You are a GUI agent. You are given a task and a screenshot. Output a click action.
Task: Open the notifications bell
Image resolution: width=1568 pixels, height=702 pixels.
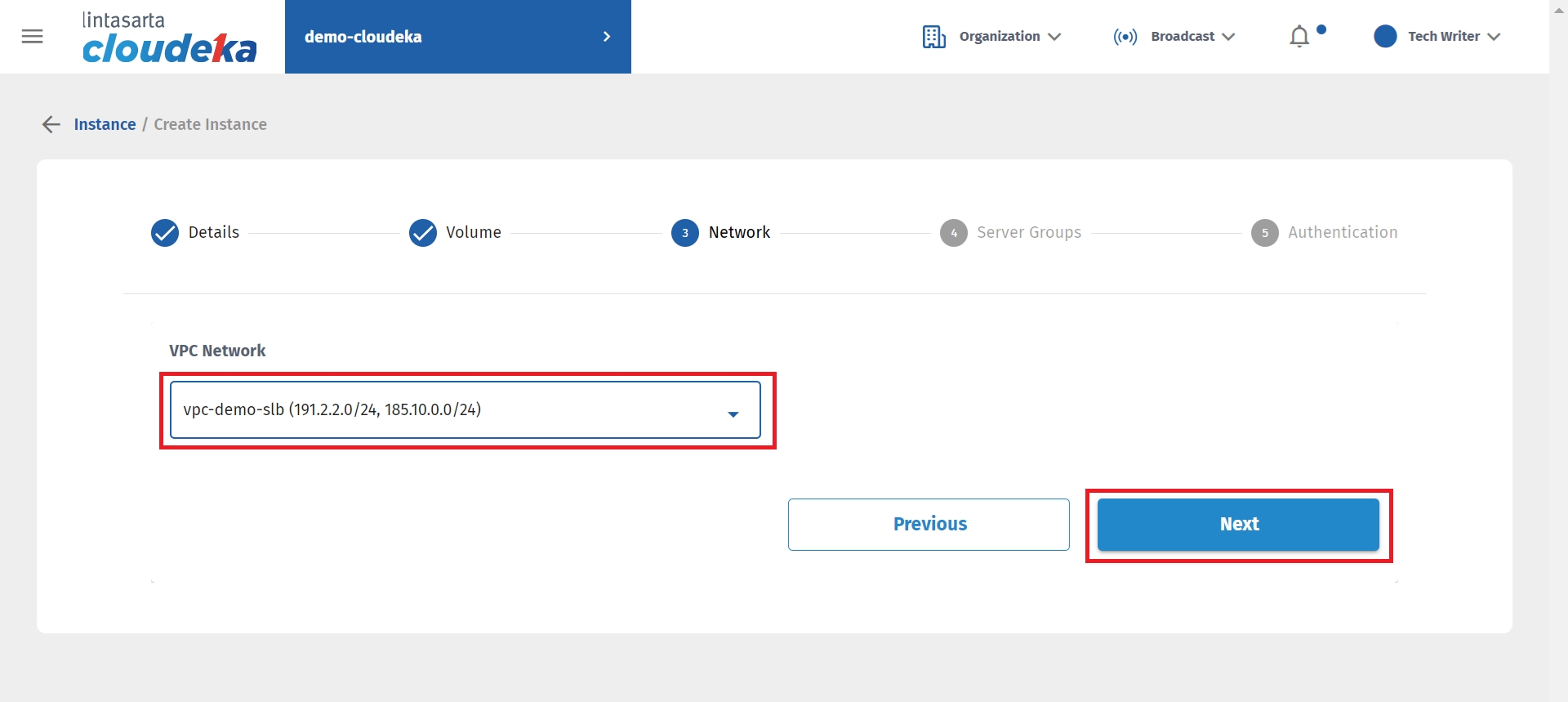click(x=1298, y=37)
